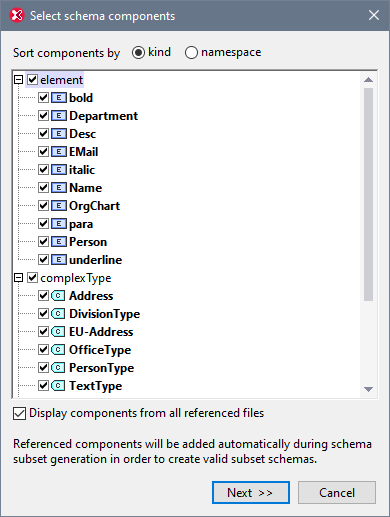Select the 'complexType' group label
This screenshot has height=517, width=390.
point(76,278)
